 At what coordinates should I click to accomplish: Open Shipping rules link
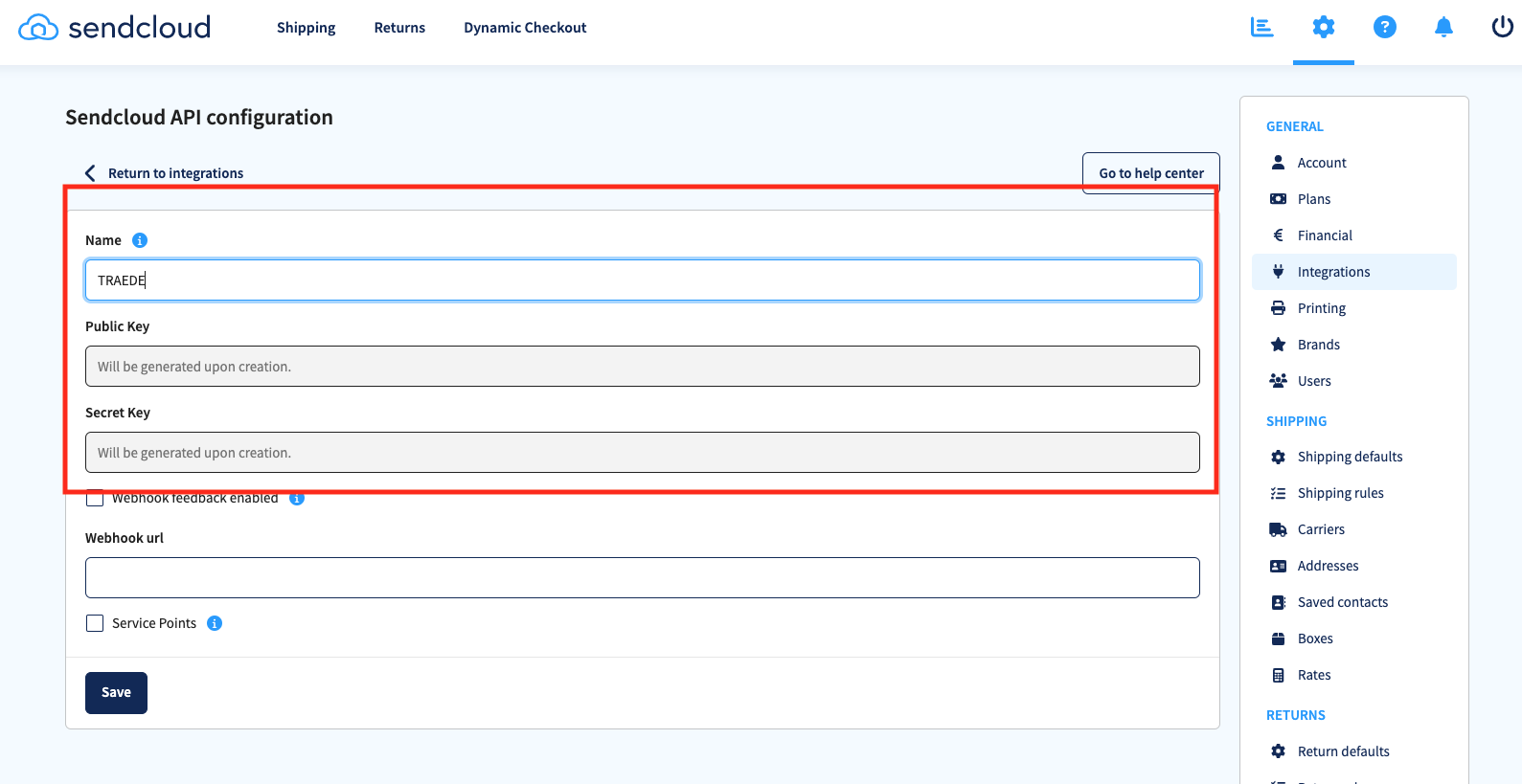1340,493
